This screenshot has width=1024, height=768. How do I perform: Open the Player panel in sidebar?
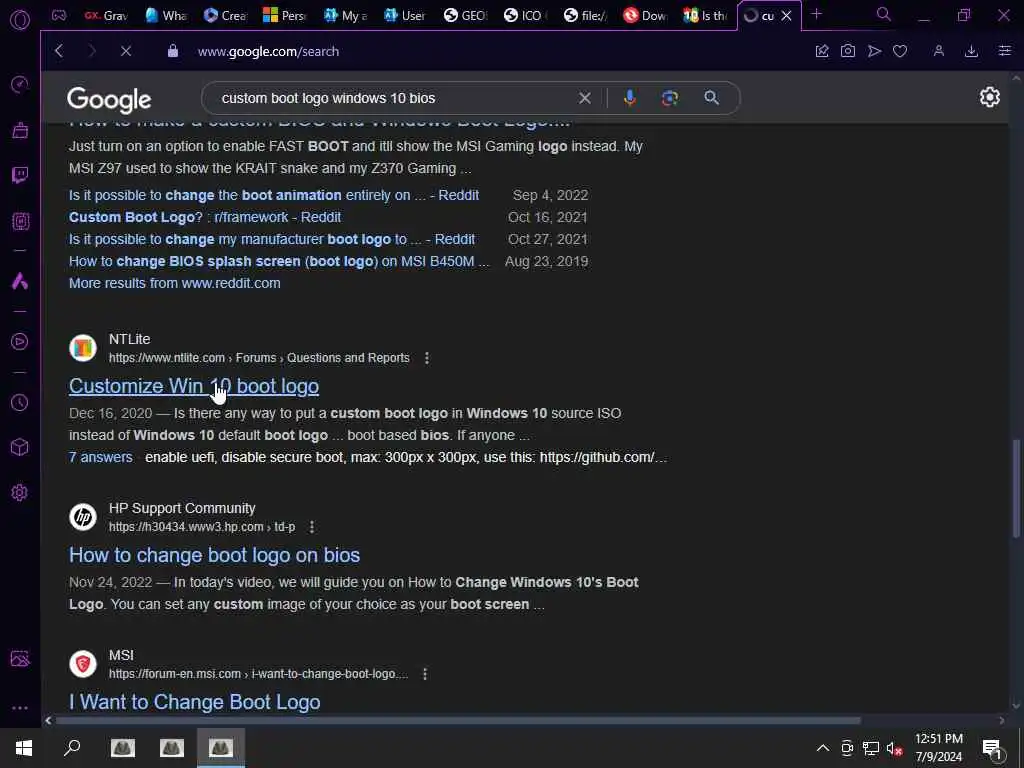coord(20,342)
